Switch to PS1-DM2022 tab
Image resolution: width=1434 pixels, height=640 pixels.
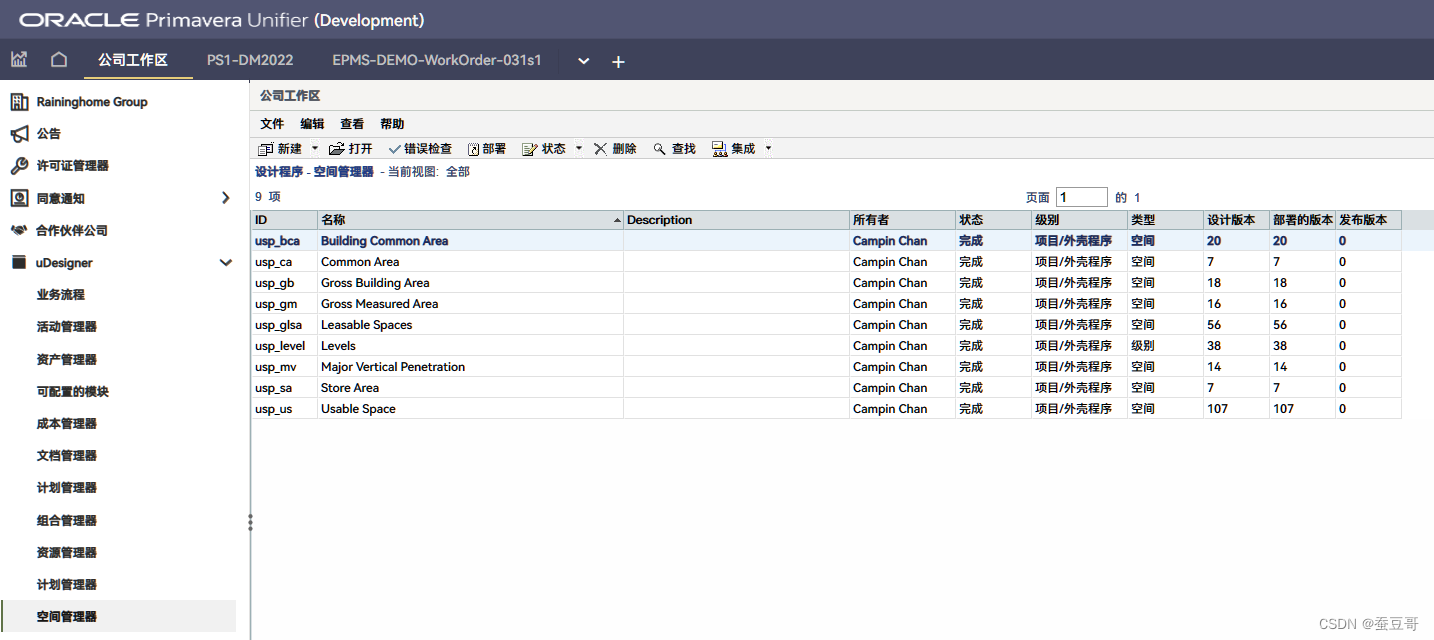coord(250,60)
